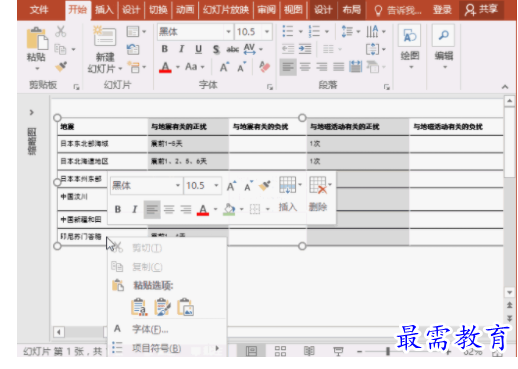
Task: Click the Share button
Action: (x=481, y=10)
